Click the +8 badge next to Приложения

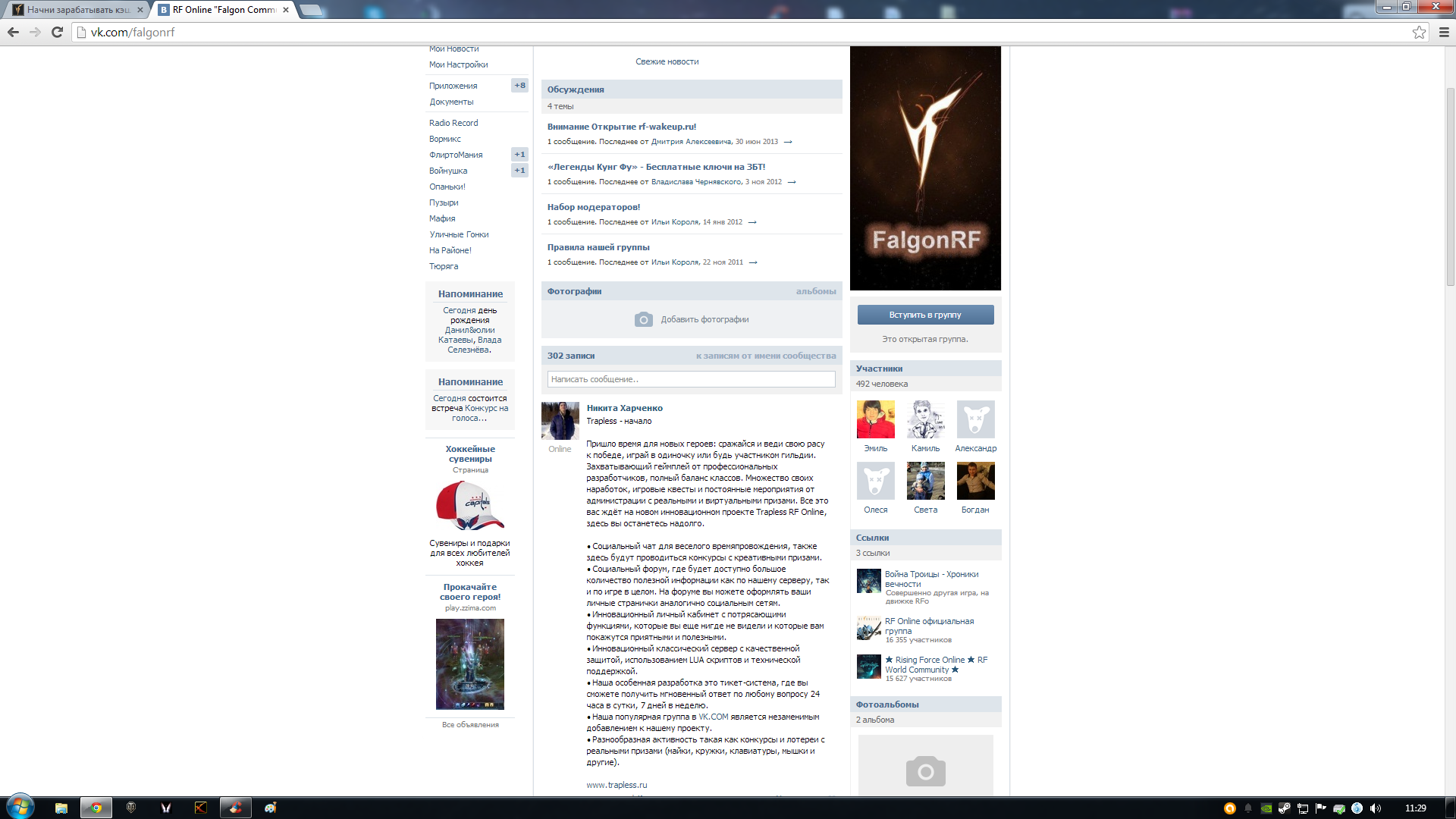519,86
